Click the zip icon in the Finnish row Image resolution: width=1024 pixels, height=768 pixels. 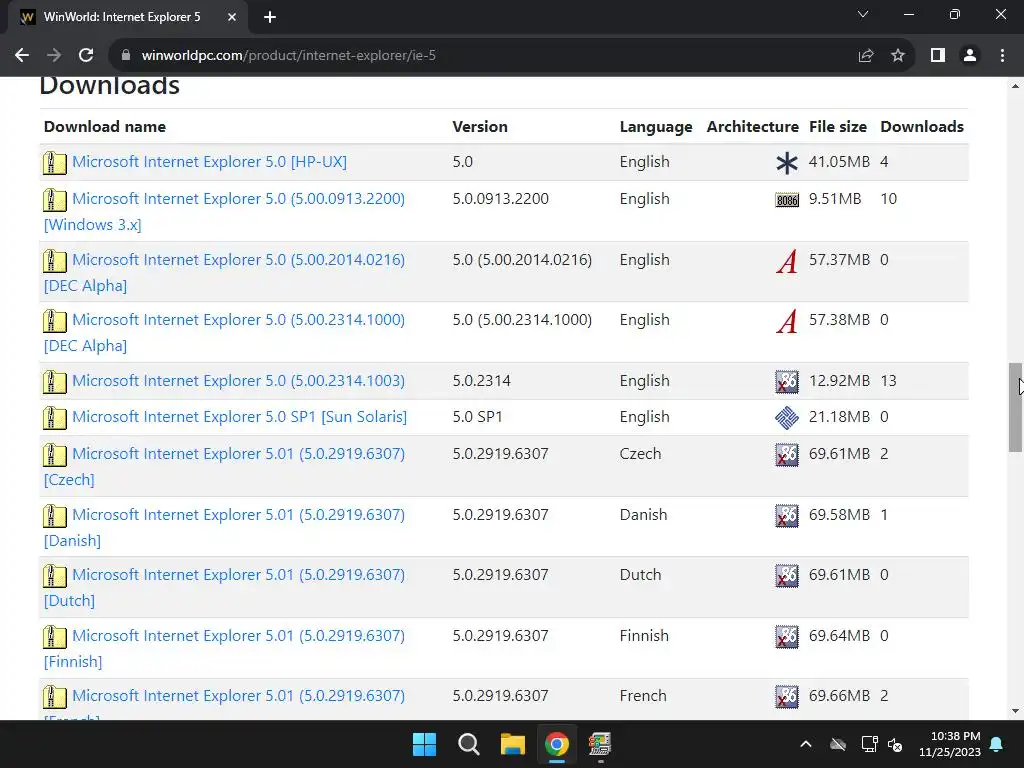click(55, 637)
